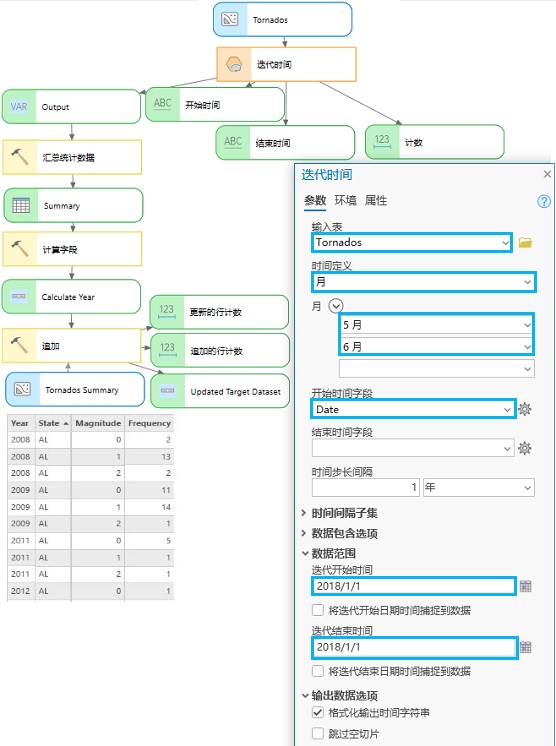Click the Updated Target Dataset node icon

(x=167, y=391)
